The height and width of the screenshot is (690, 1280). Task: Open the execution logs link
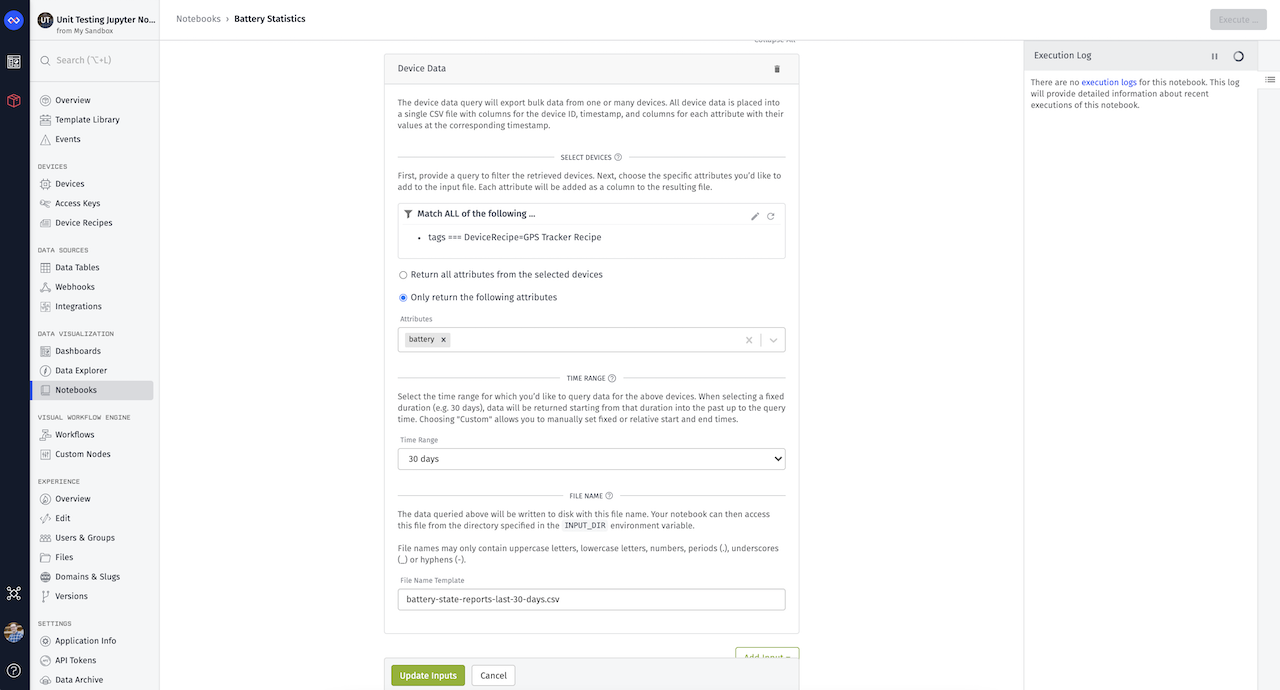pos(1108,82)
